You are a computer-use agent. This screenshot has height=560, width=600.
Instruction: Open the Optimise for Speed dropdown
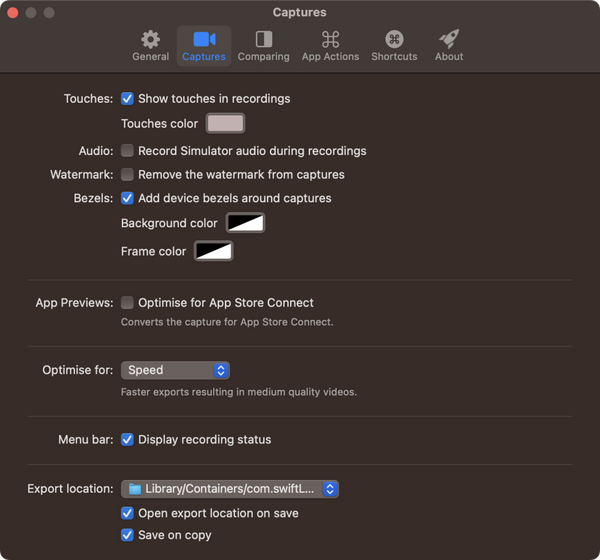coord(175,370)
